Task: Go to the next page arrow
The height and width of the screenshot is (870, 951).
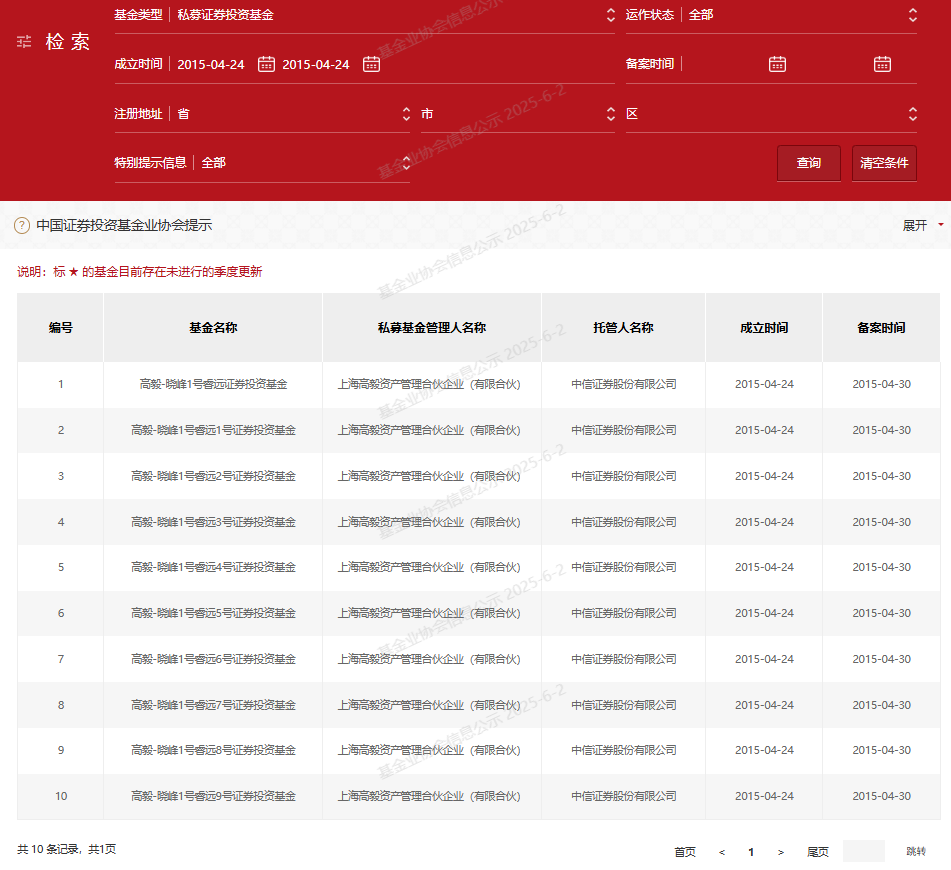Action: pos(781,852)
